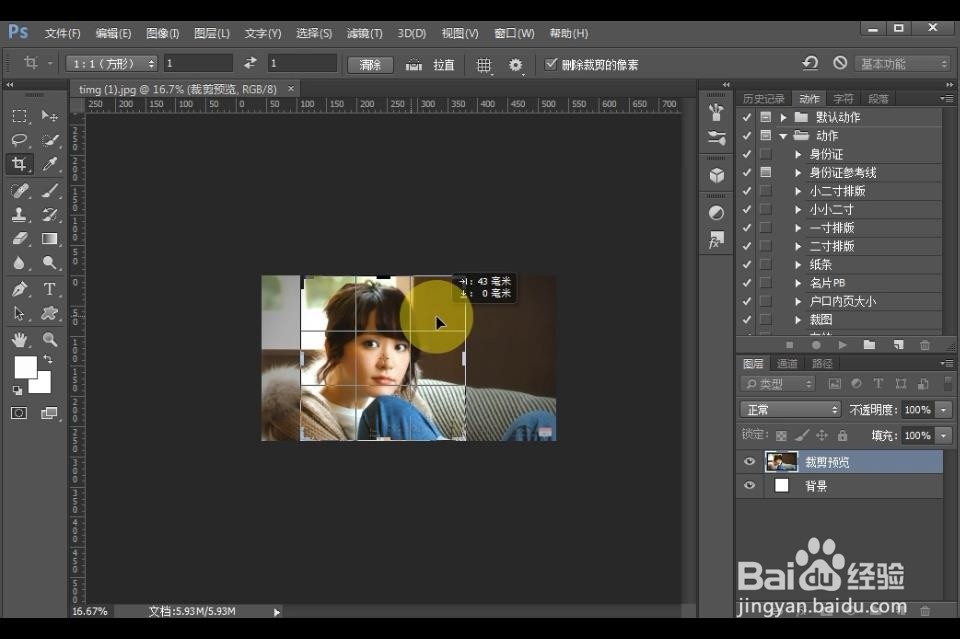Select the Spot Healing Brush tool

point(19,191)
